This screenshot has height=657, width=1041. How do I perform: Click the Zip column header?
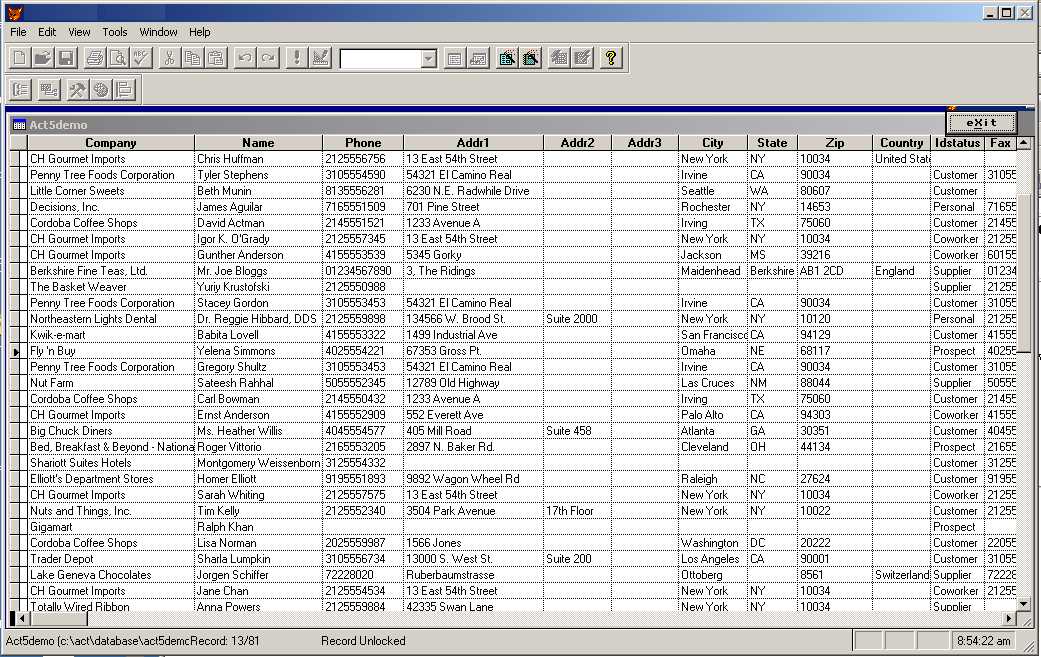pyautogui.click(x=835, y=143)
